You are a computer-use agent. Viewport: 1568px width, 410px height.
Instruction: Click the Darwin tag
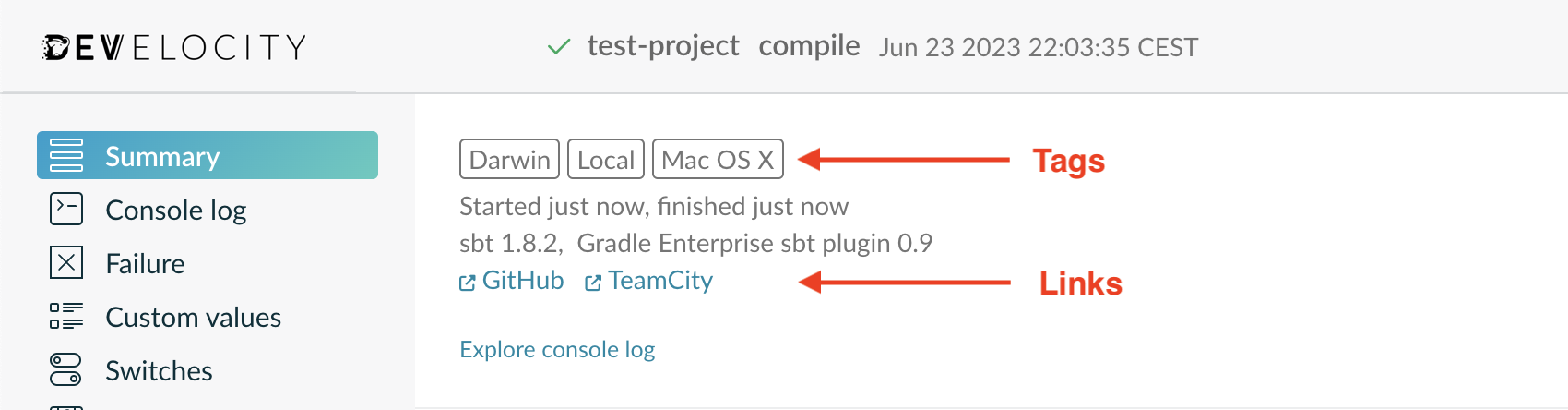509,160
